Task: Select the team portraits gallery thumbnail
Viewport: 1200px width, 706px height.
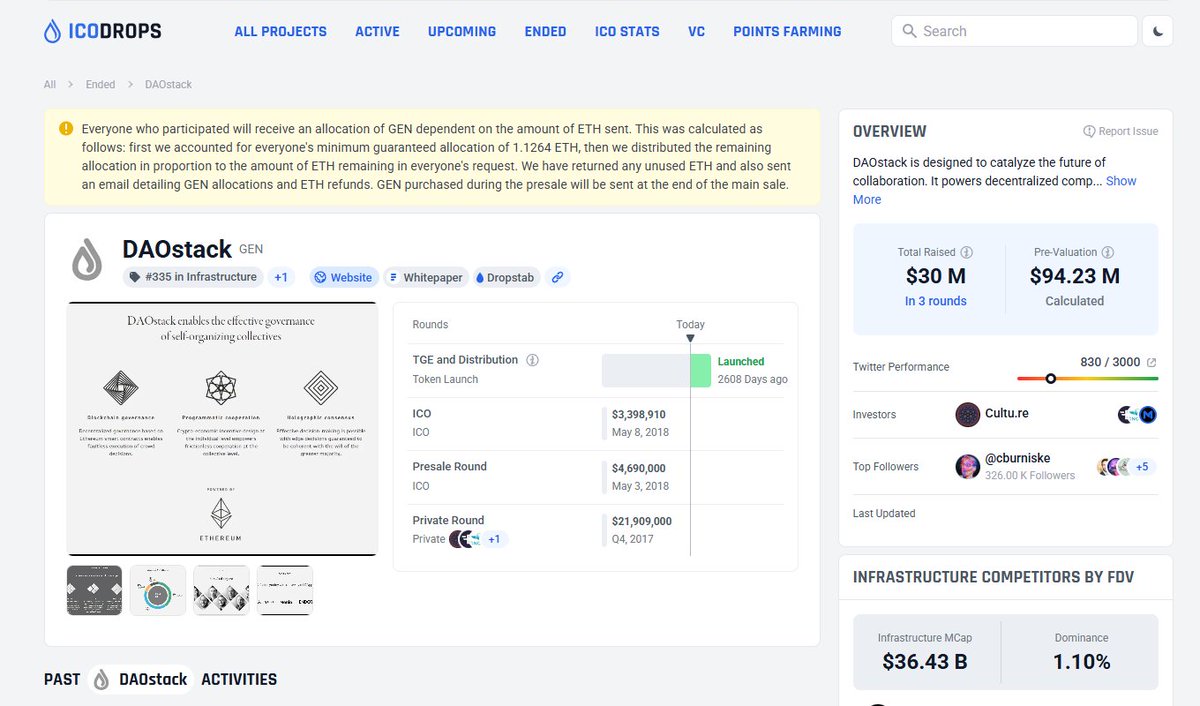Action: click(221, 590)
